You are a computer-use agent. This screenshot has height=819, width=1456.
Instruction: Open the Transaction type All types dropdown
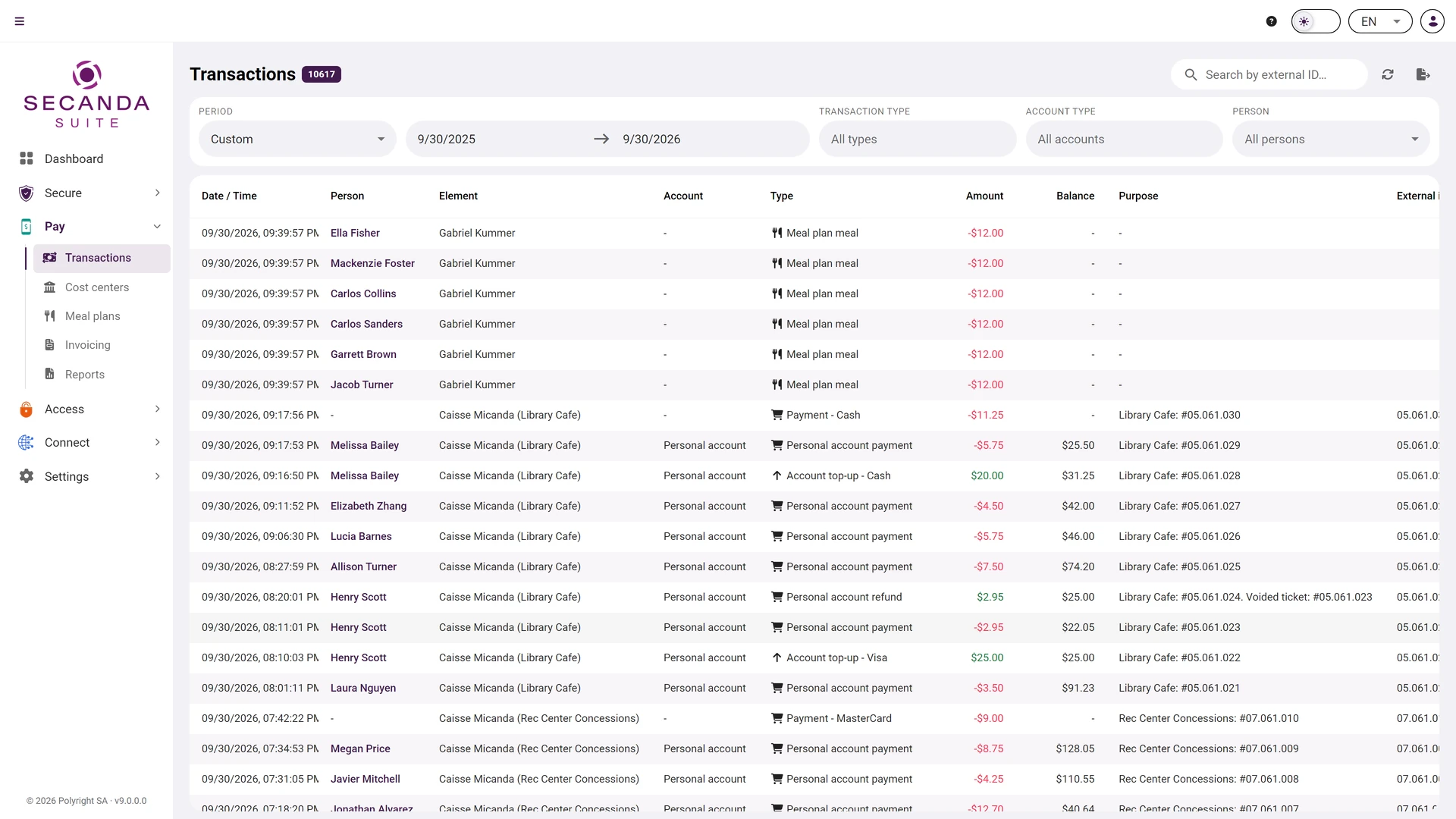pos(918,139)
